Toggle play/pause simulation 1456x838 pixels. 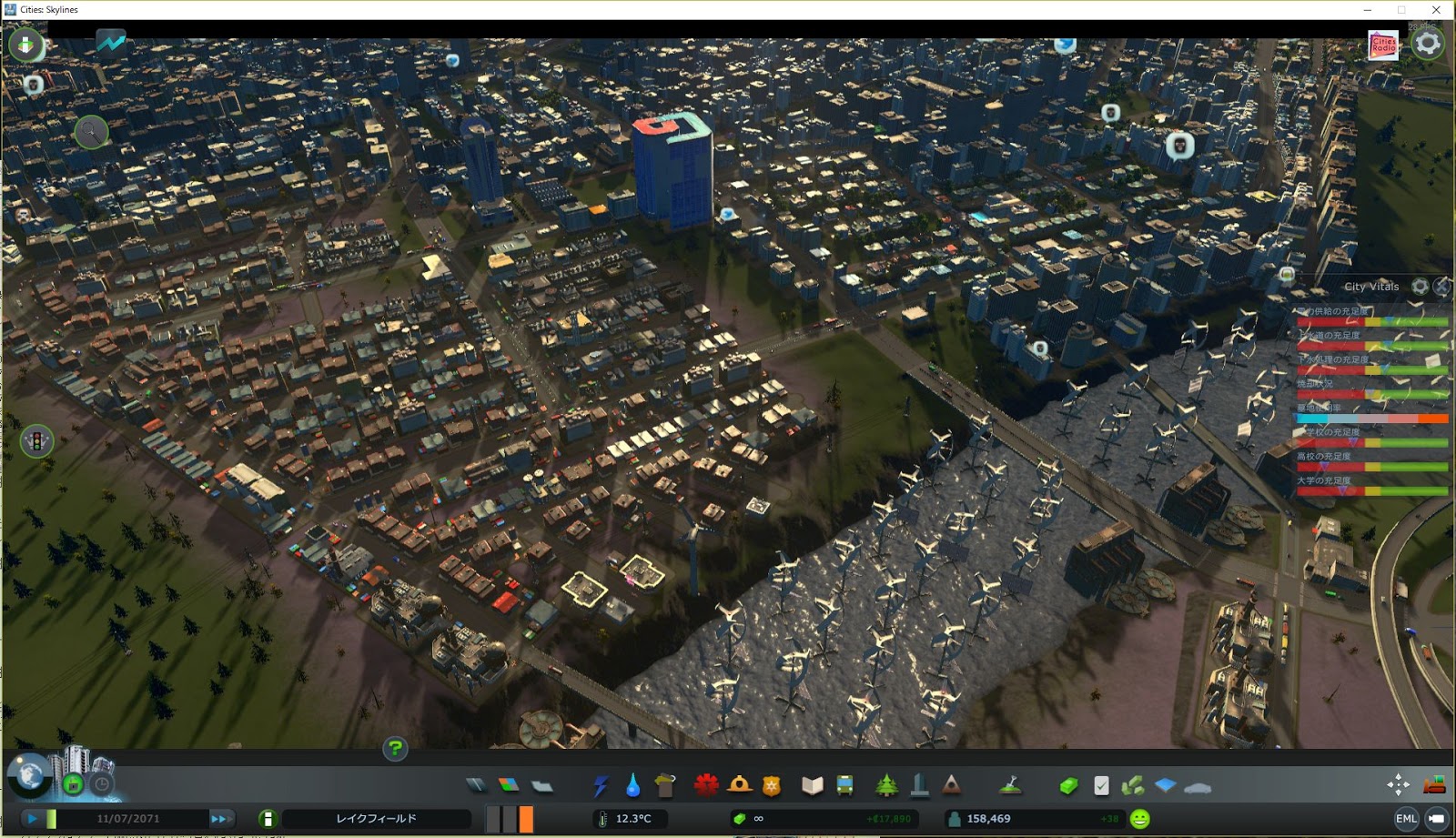(33, 819)
